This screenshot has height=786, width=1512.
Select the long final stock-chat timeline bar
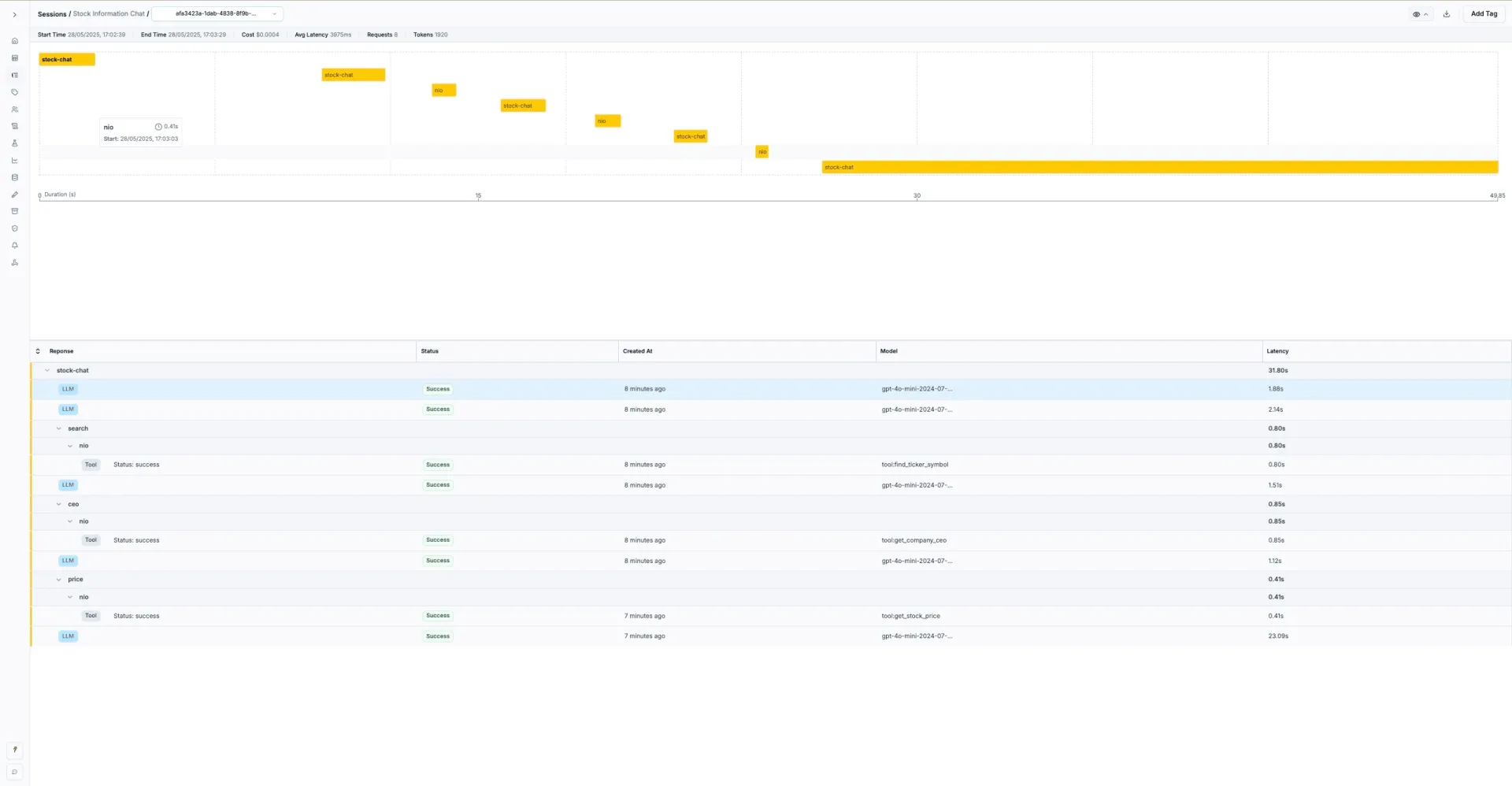tap(1159, 167)
